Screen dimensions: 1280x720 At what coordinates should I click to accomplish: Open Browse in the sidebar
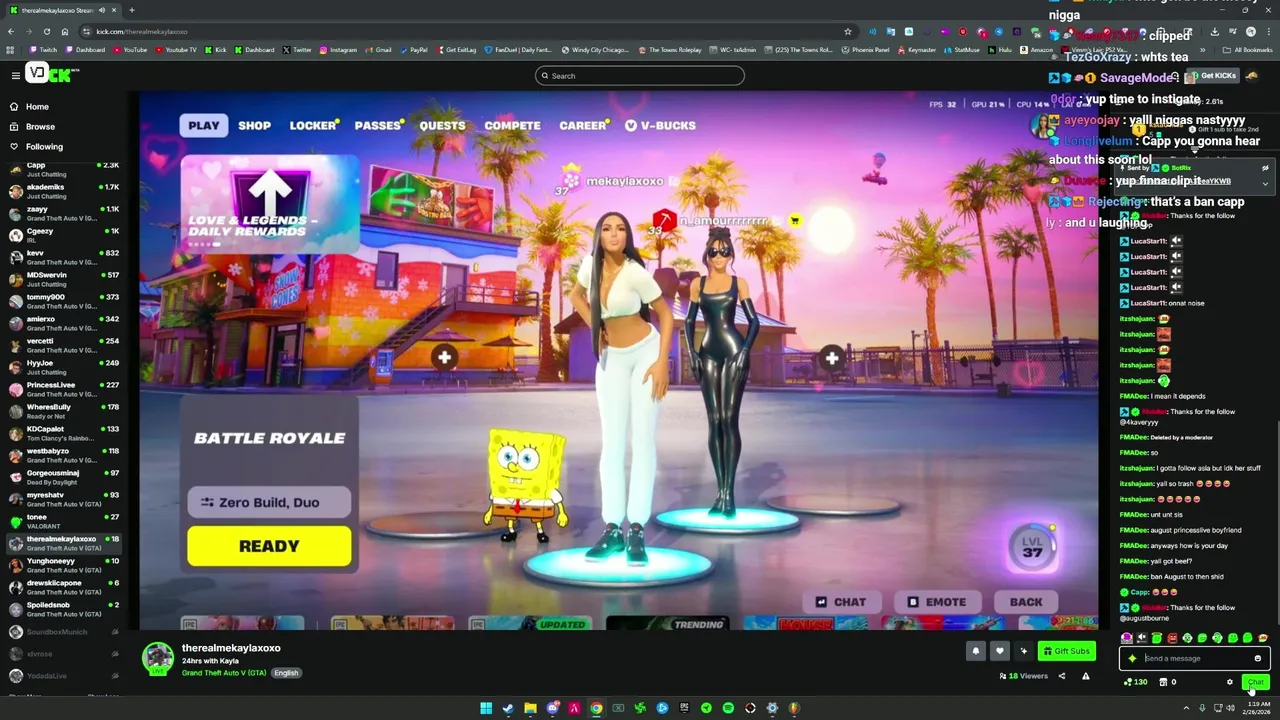(x=32, y=126)
